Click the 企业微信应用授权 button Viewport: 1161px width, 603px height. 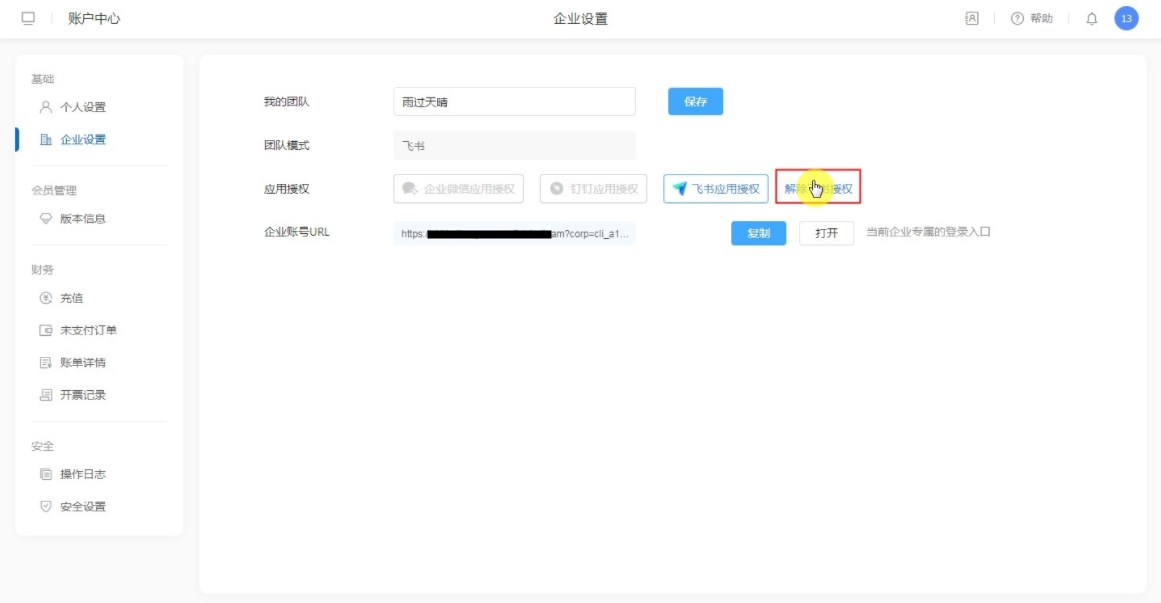tap(458, 188)
